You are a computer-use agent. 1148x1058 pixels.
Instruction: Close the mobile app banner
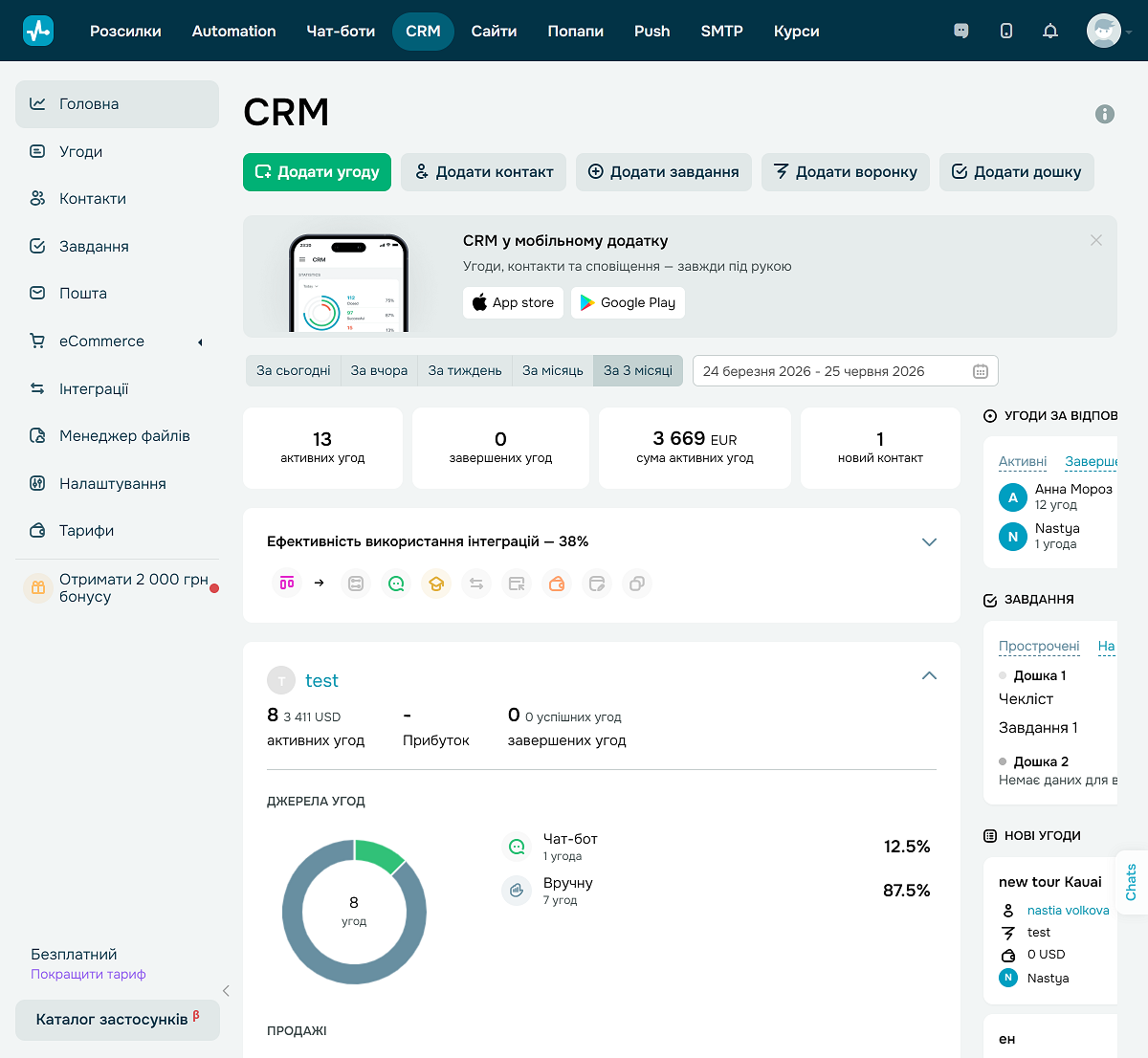click(x=1096, y=240)
